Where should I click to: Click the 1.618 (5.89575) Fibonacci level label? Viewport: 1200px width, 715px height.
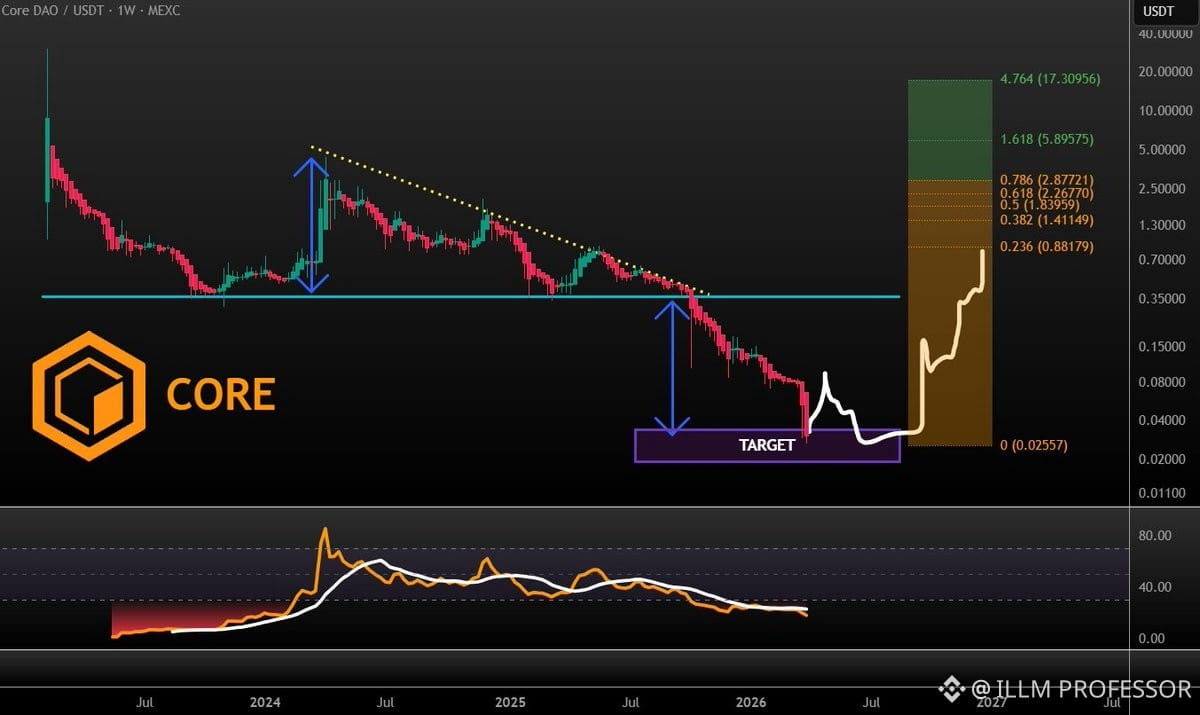tap(1047, 141)
